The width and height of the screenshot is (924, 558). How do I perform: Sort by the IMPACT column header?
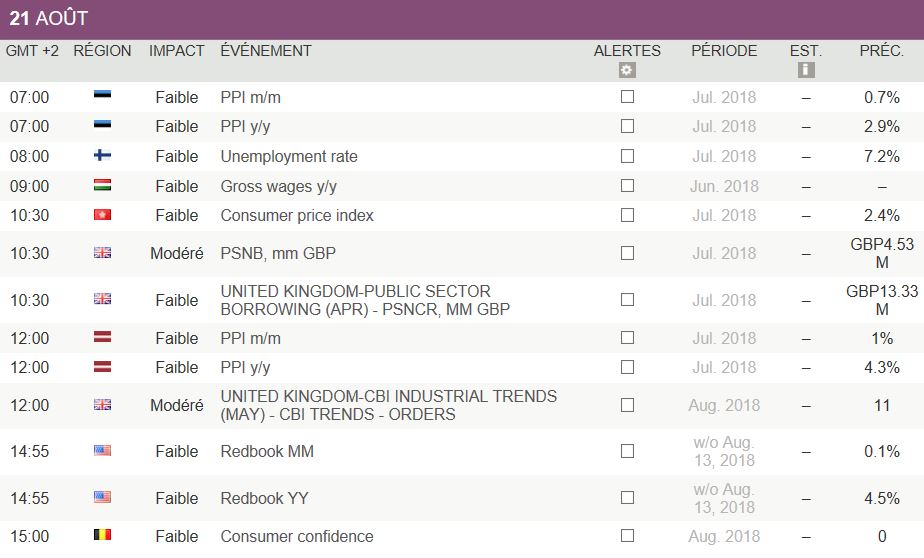pyautogui.click(x=176, y=51)
